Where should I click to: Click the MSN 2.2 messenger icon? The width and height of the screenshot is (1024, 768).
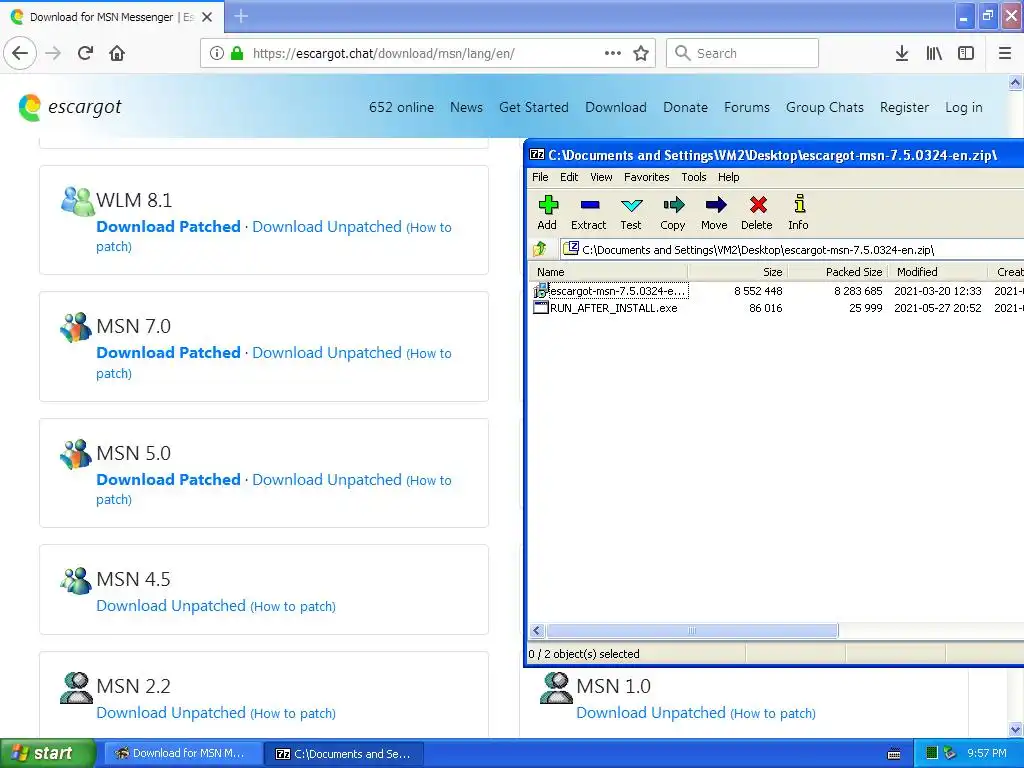[76, 688]
